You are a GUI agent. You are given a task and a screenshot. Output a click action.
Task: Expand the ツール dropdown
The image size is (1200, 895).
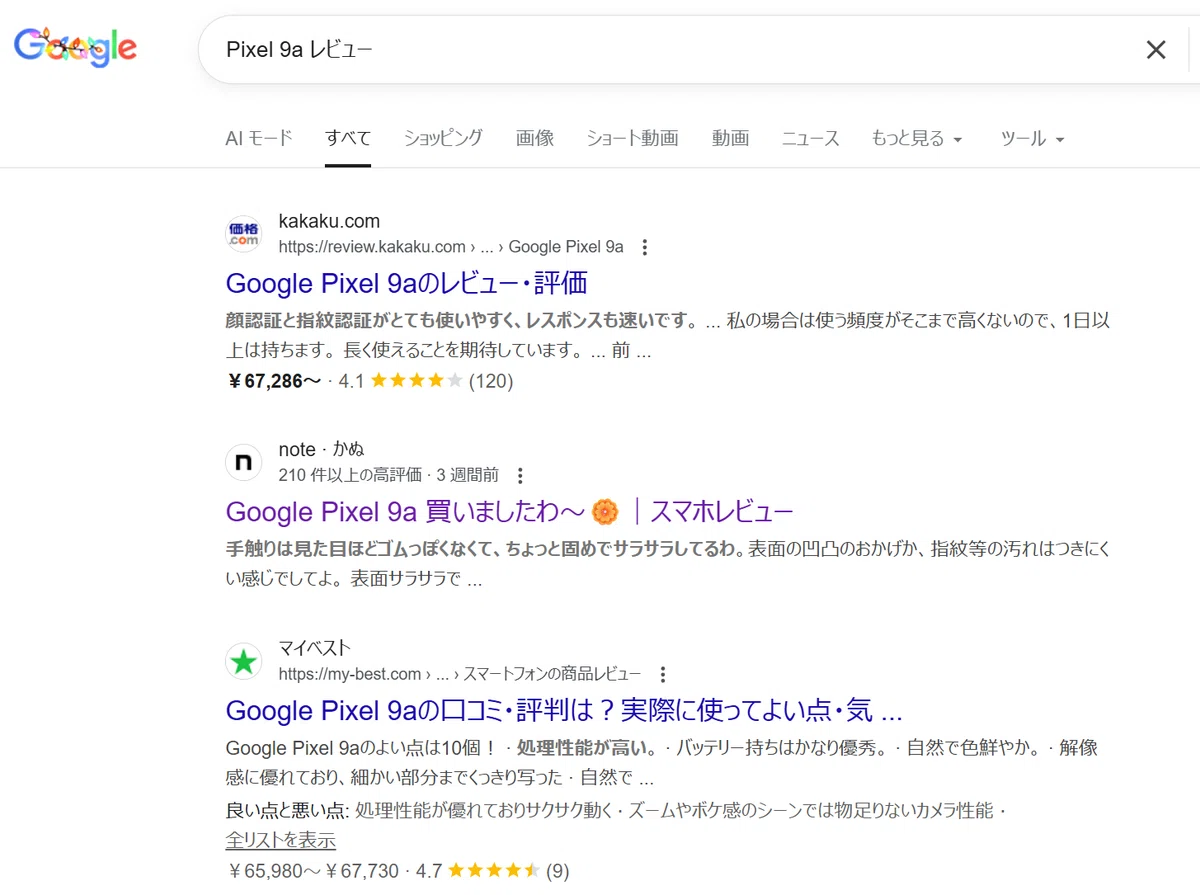tap(1032, 138)
